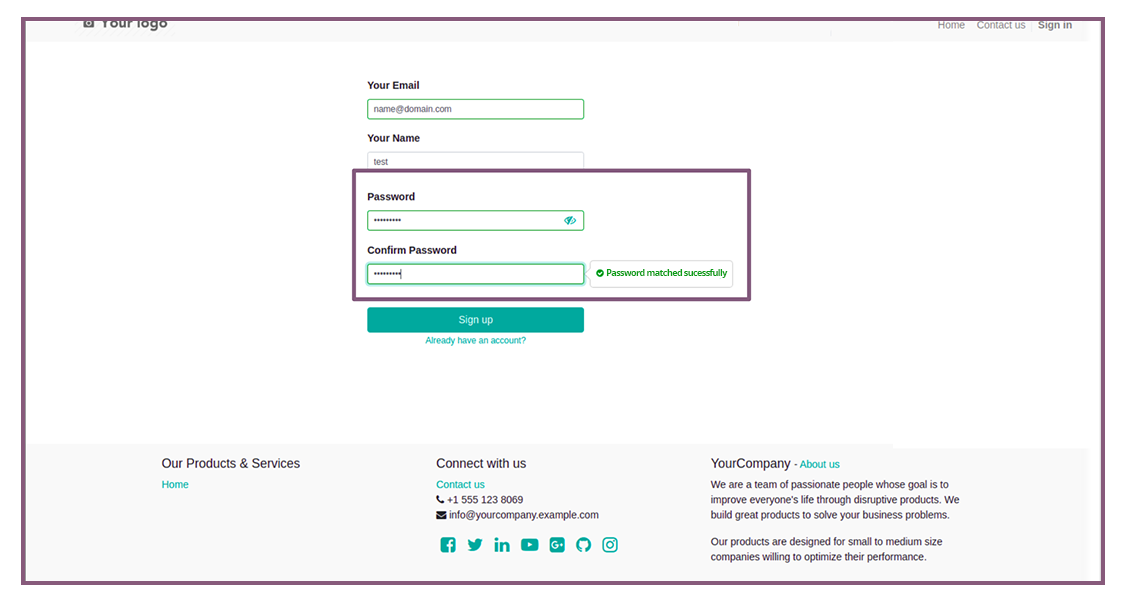This screenshot has height=607, width=1126.
Task: Focus the Your Email input field
Action: pos(475,109)
